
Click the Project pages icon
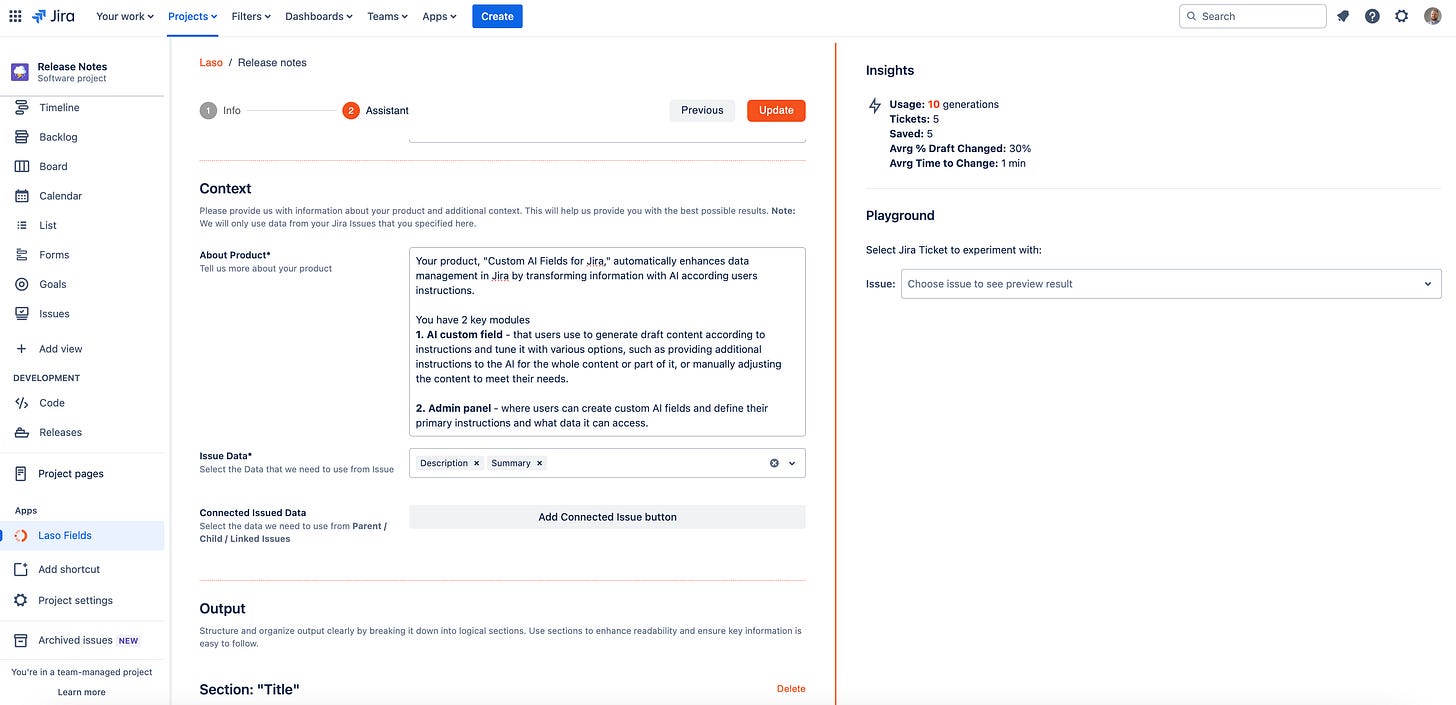tap(21, 474)
